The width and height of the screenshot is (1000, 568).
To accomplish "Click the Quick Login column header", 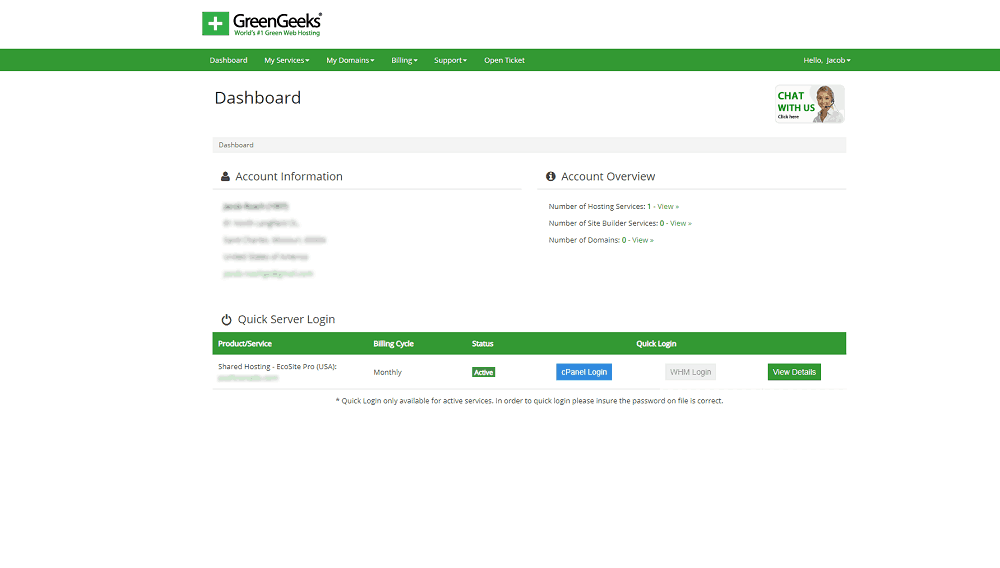I will pos(656,344).
